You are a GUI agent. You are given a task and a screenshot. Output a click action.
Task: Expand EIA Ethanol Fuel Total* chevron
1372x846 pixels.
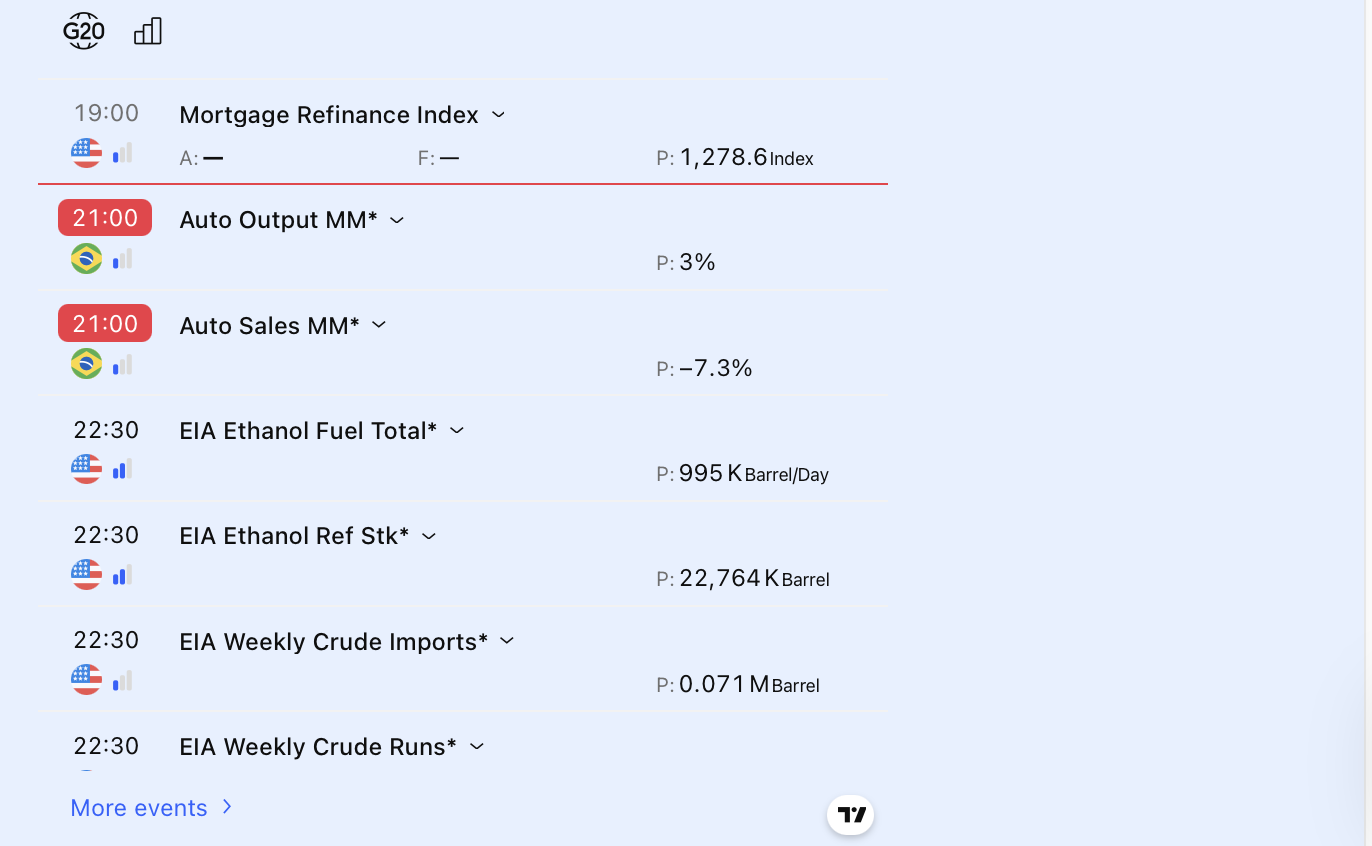(457, 431)
